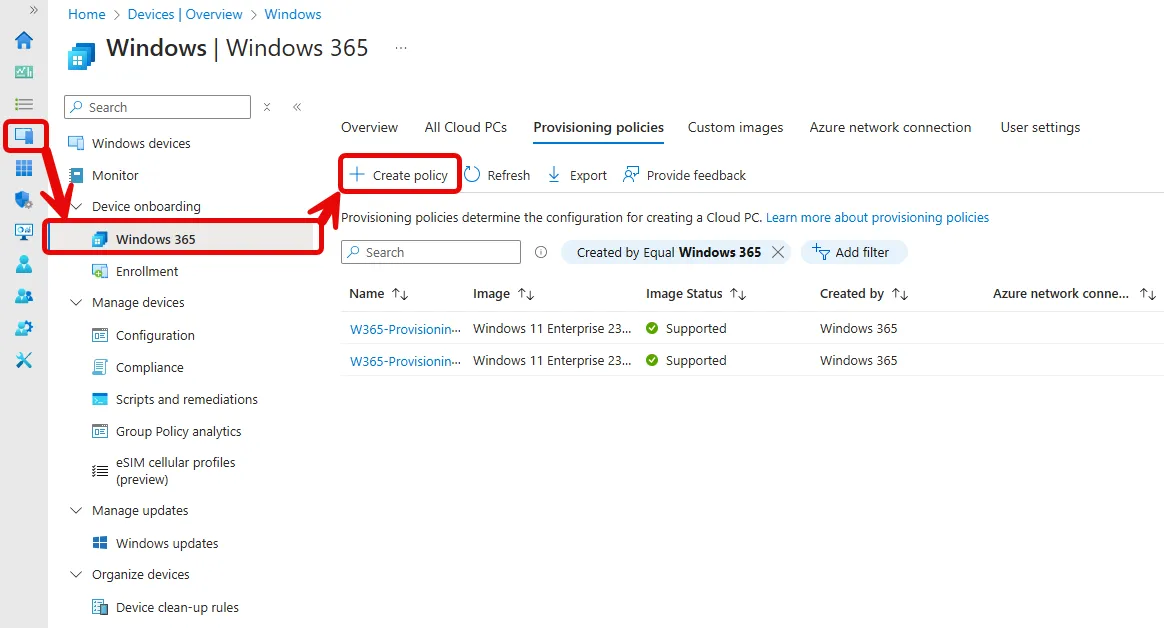Click Home in breadcrumb
This screenshot has width=1164, height=628.
pos(87,14)
